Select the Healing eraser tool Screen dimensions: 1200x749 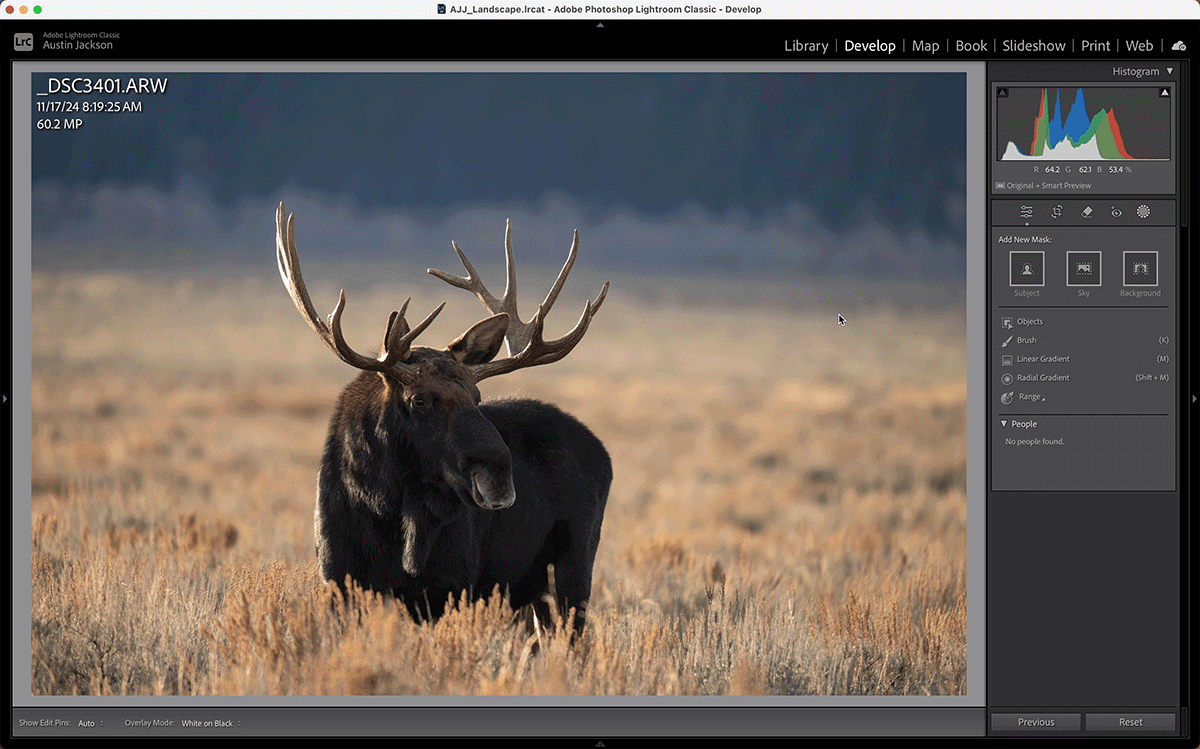[1086, 212]
